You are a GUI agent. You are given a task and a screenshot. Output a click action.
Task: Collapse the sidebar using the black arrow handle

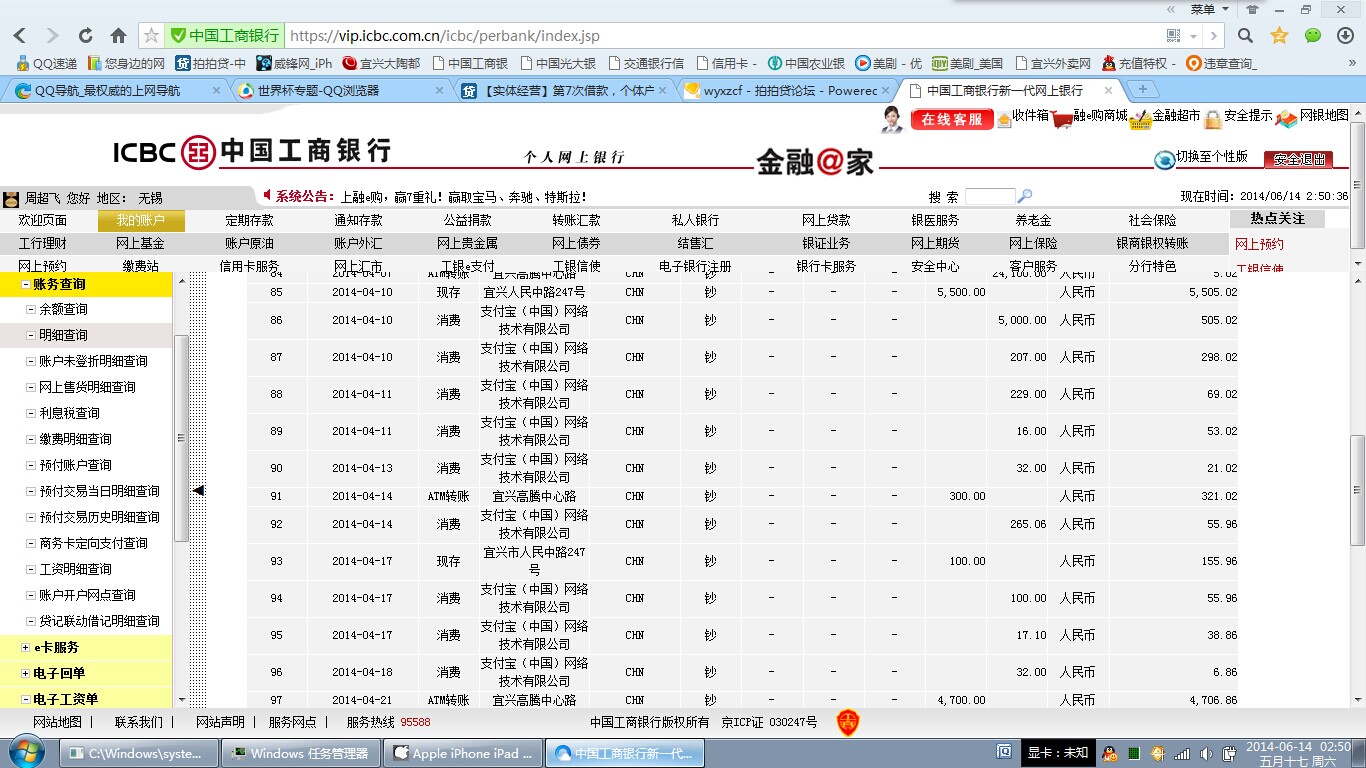click(198, 490)
